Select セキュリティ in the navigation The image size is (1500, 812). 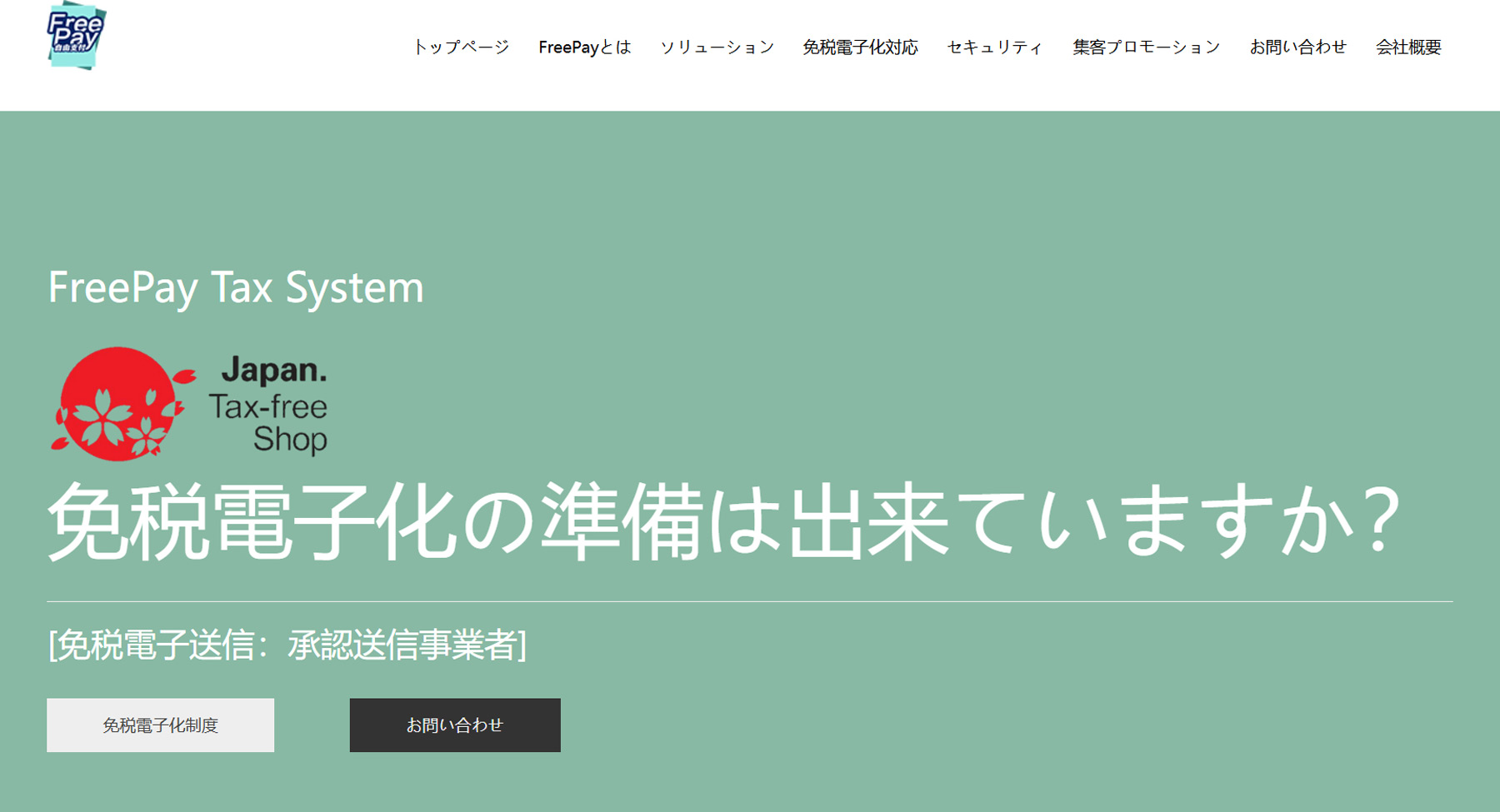pos(995,47)
